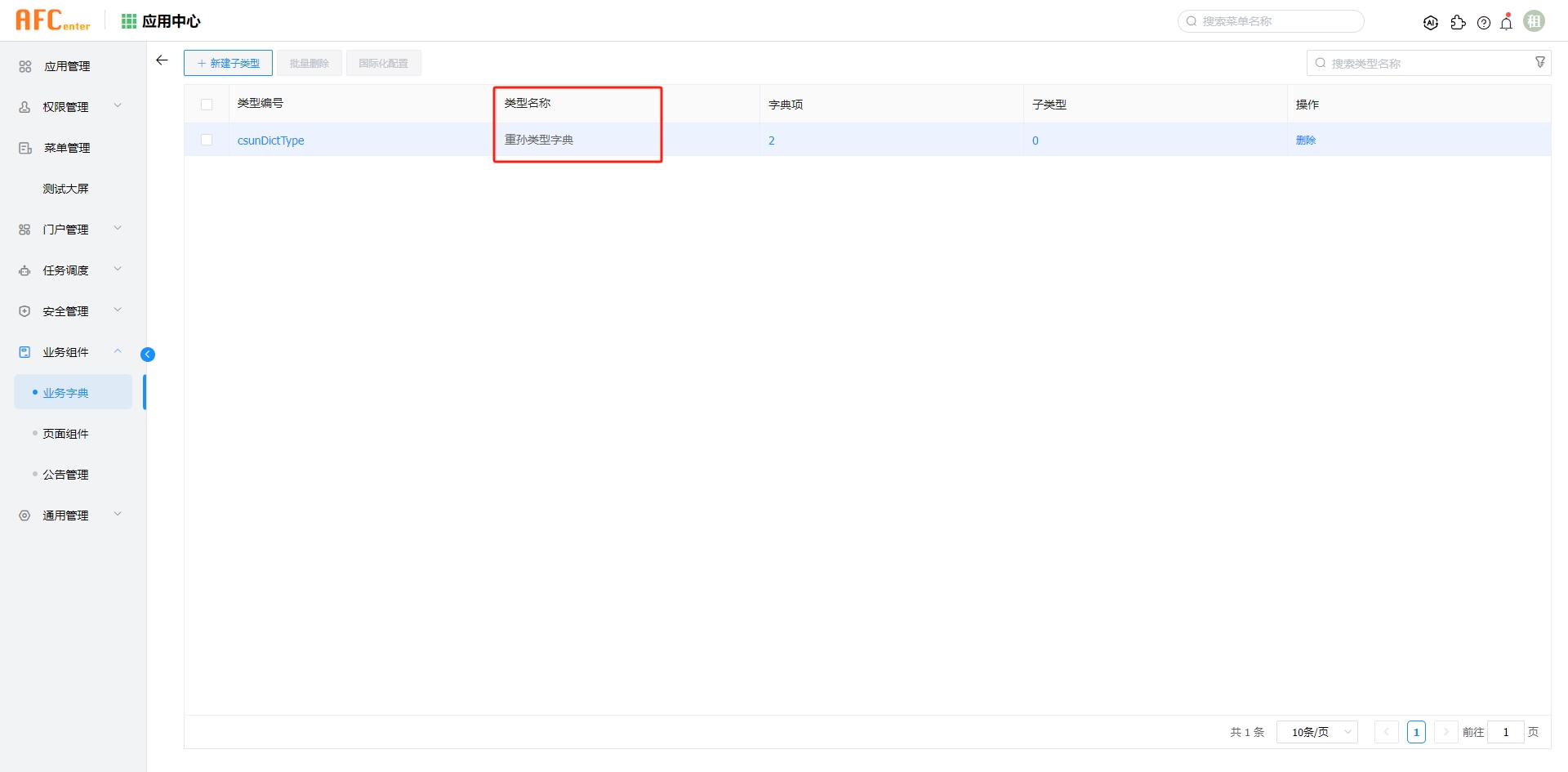This screenshot has height=772, width=1568.
Task: Check the csunDictType row checkbox
Action: pos(207,141)
